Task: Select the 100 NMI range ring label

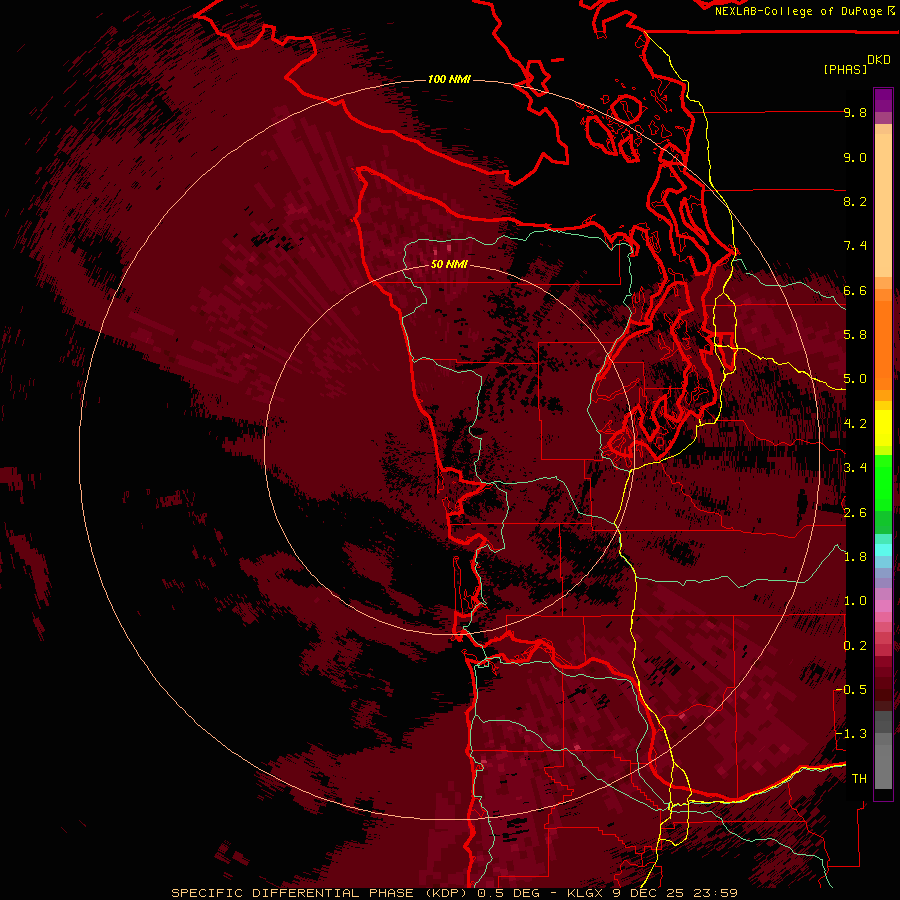Action: 449,79
